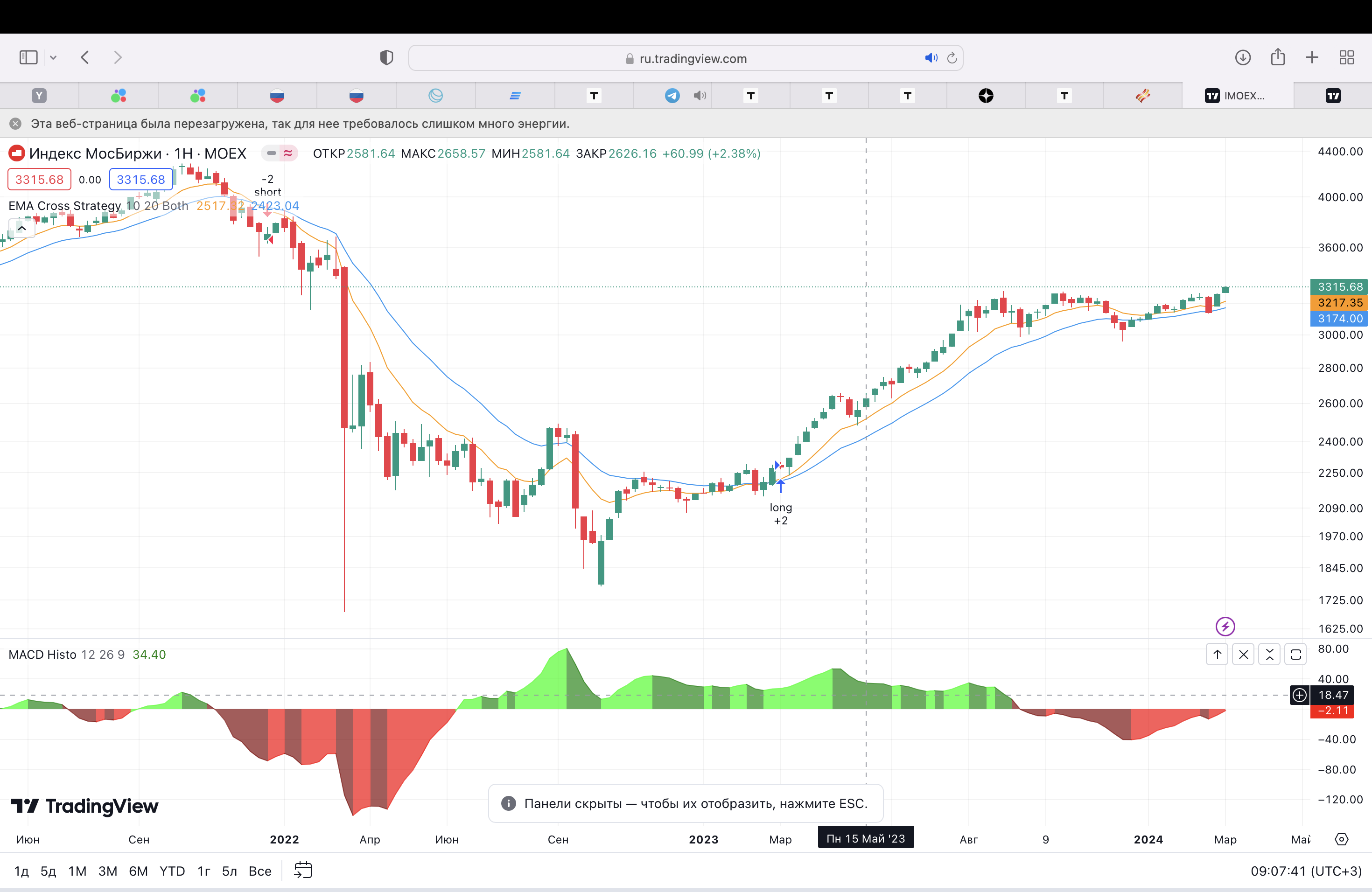
Task: Click the plus crosshair price label icon
Action: [x=1299, y=695]
